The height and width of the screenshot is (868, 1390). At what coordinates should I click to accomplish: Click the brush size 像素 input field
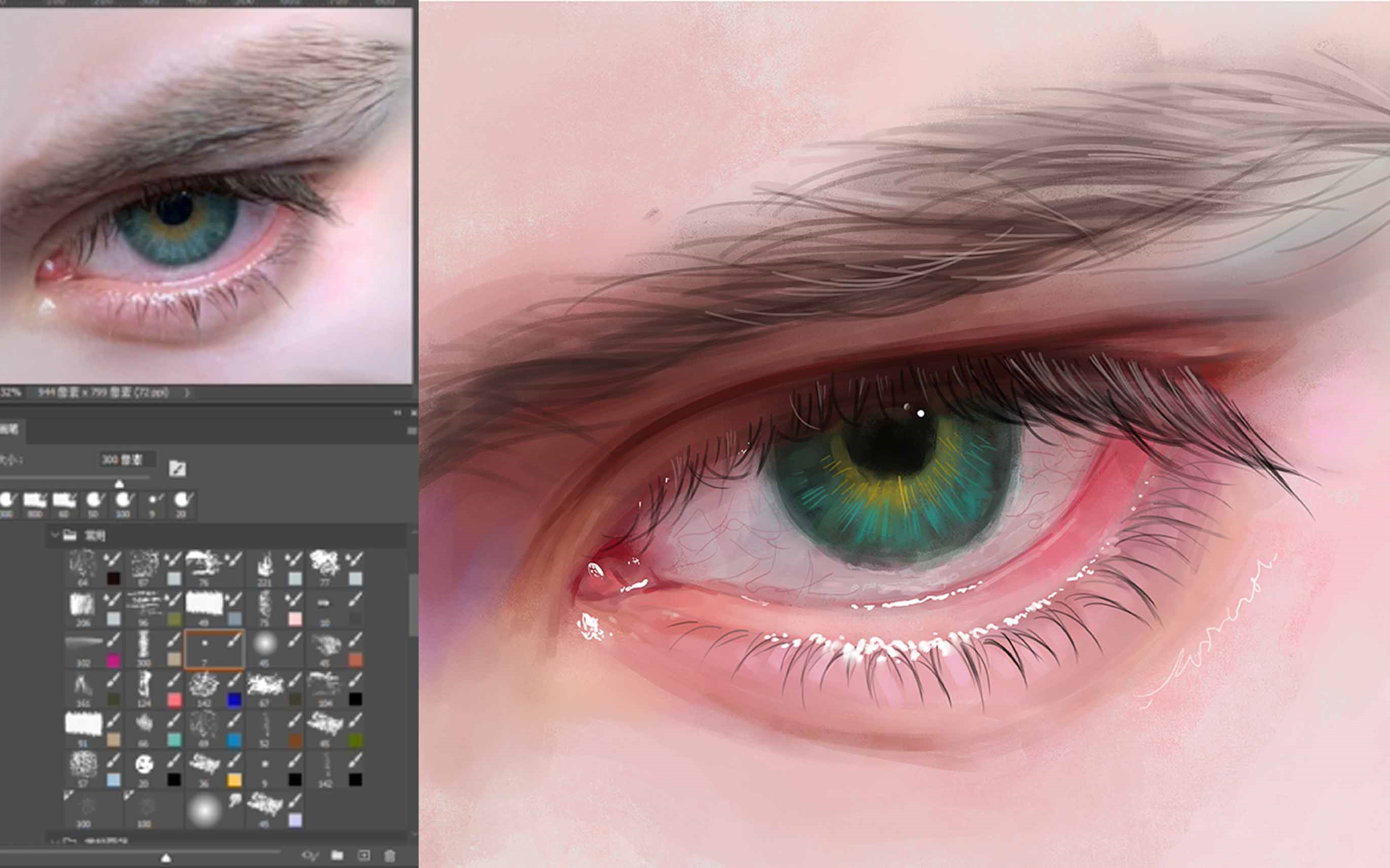(127, 460)
